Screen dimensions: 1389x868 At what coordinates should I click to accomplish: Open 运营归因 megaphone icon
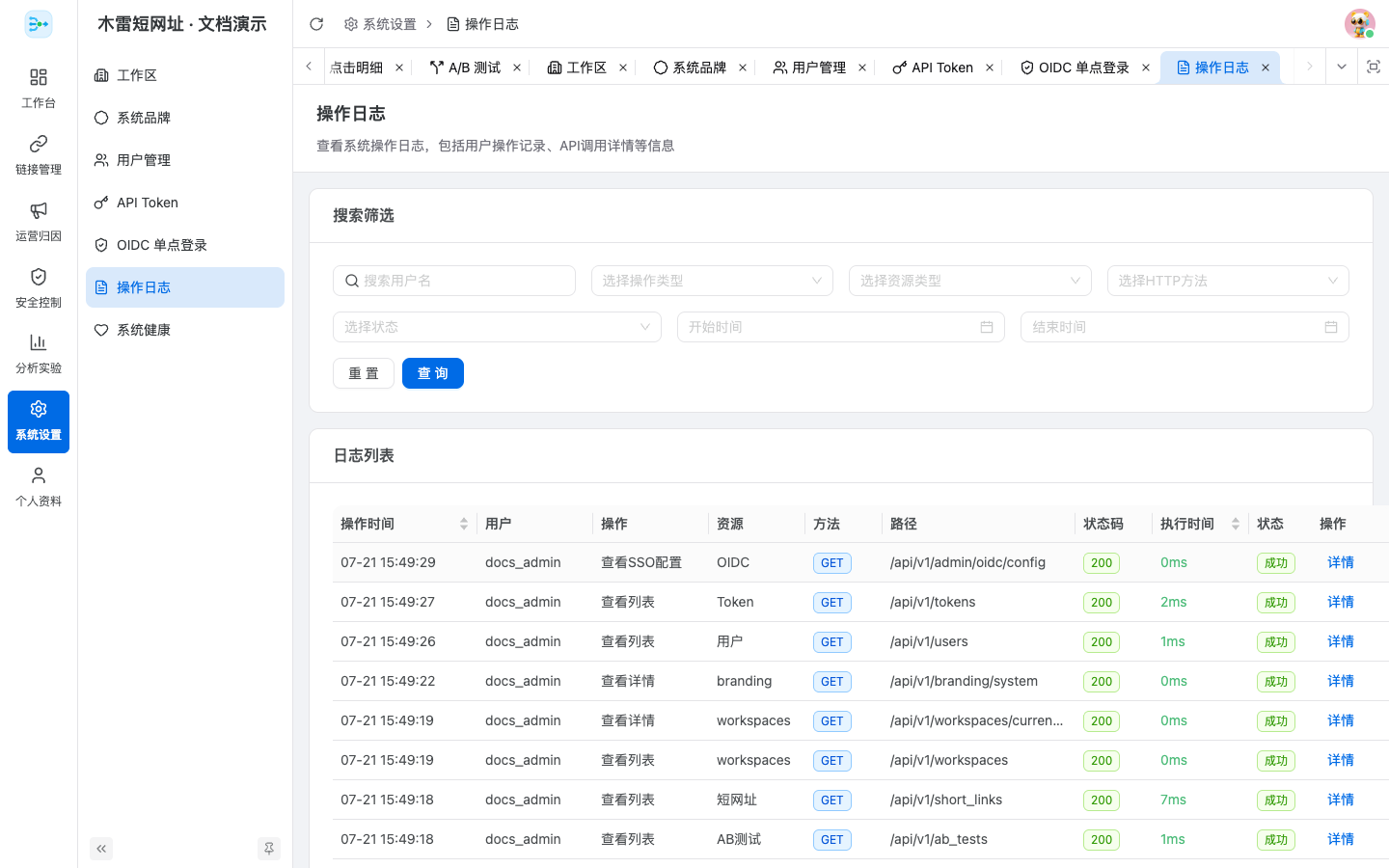39,221
